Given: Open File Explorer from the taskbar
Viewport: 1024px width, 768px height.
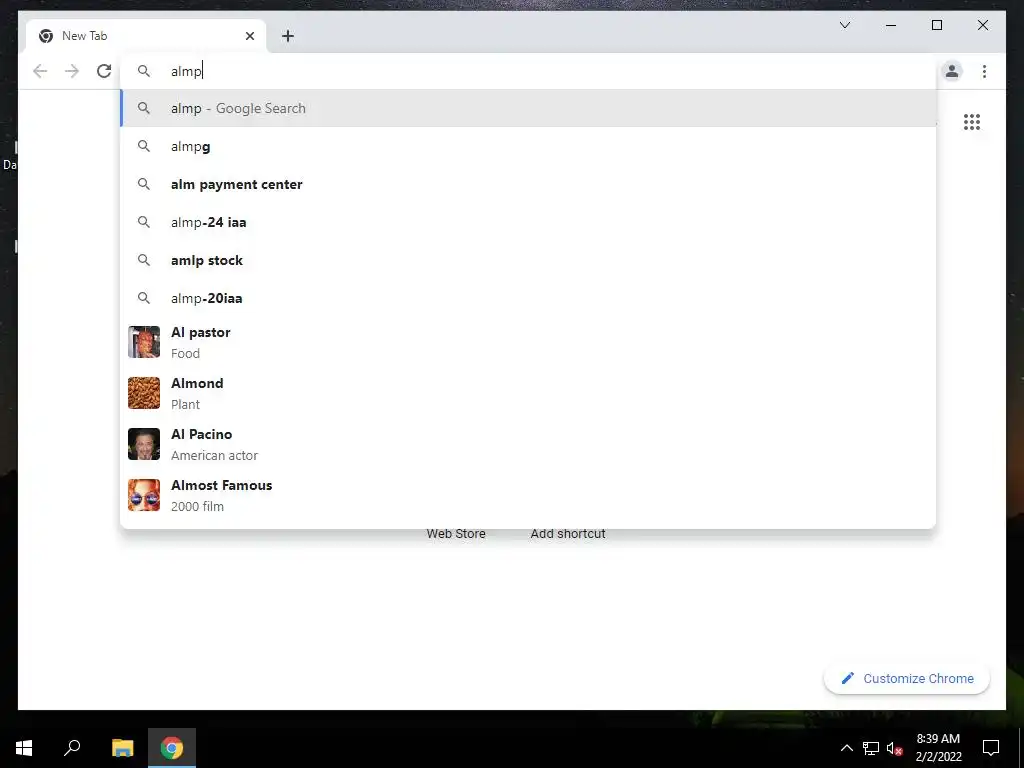Looking at the screenshot, I should coord(122,748).
